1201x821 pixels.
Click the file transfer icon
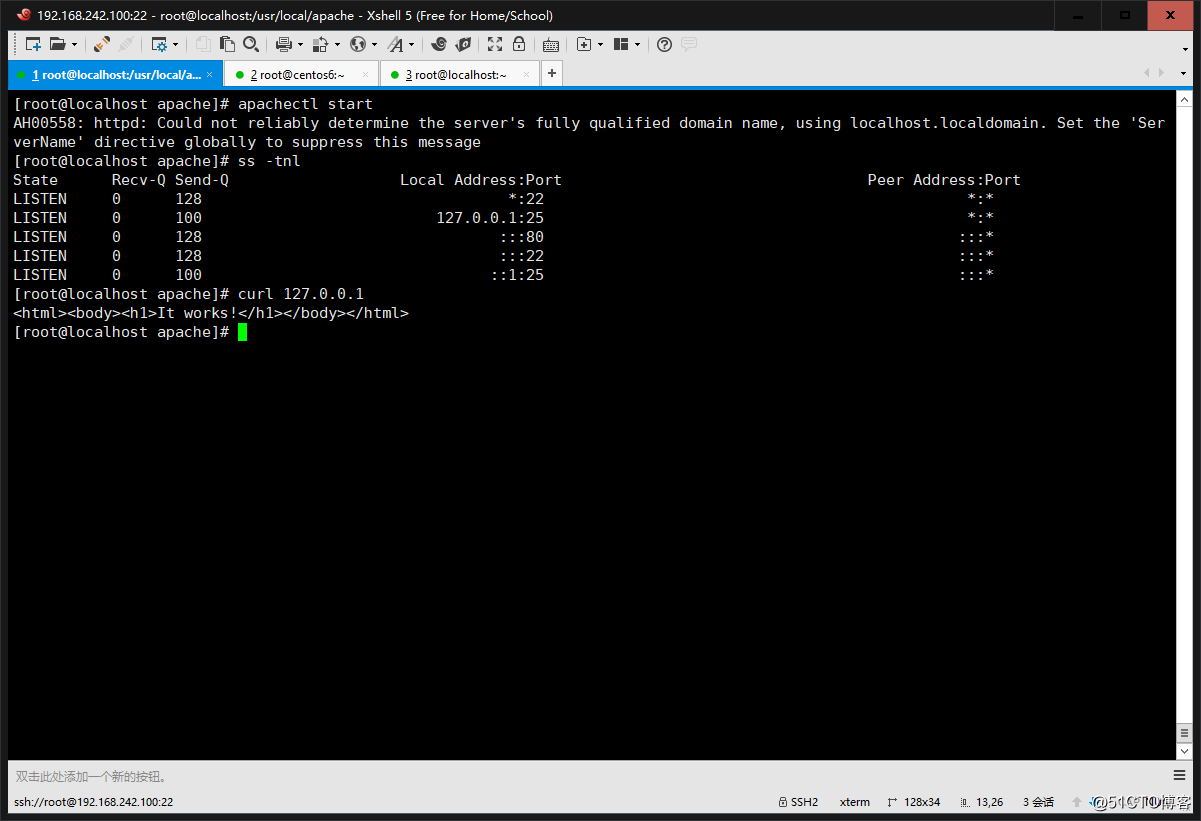coord(321,44)
